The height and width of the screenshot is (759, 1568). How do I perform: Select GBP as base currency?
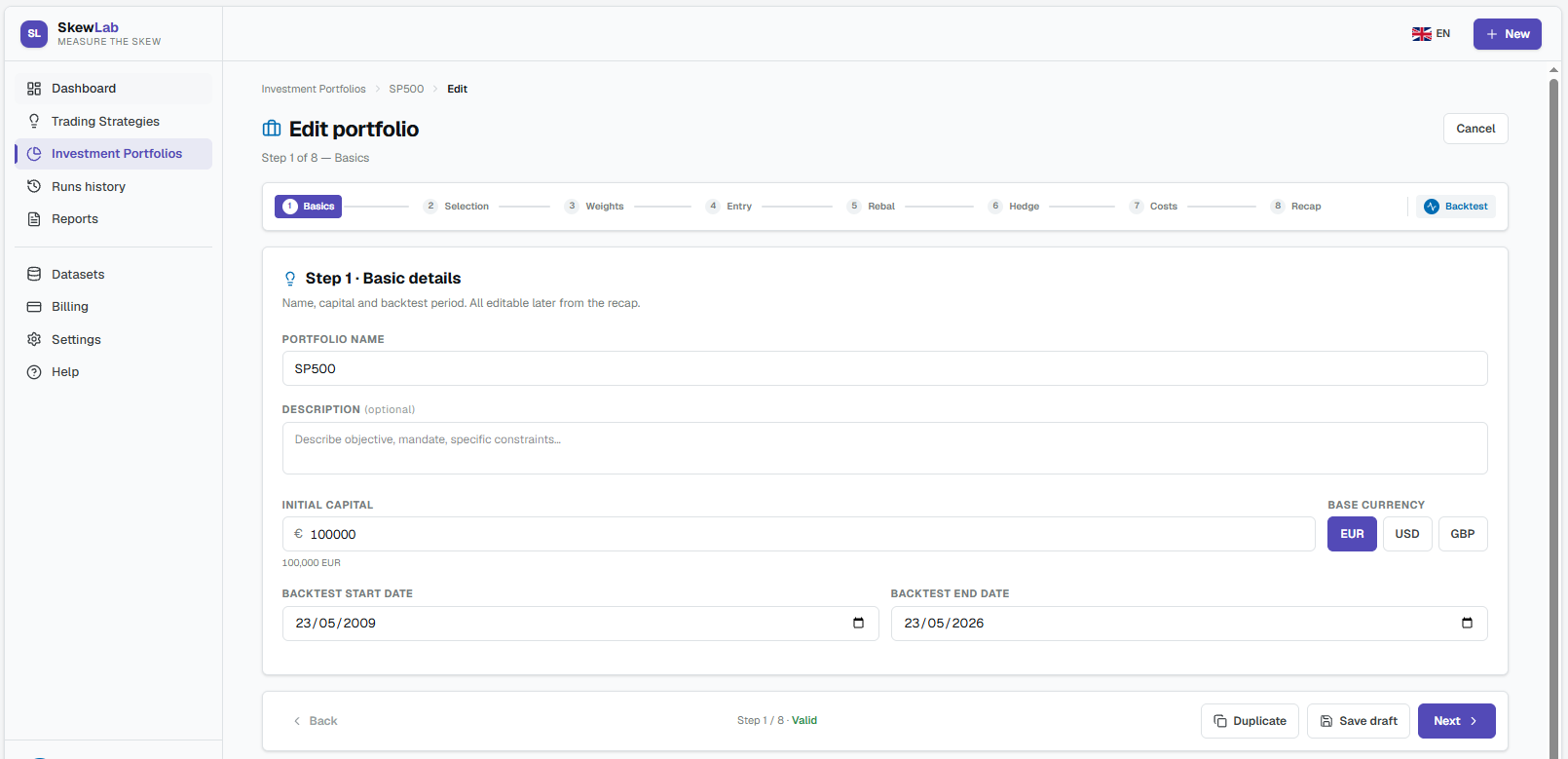point(1463,534)
